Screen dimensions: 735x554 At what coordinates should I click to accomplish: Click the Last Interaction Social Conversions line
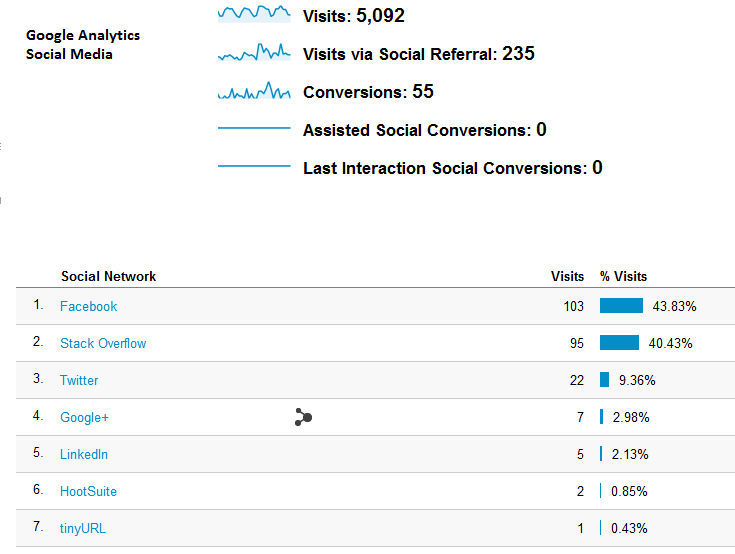(x=254, y=166)
